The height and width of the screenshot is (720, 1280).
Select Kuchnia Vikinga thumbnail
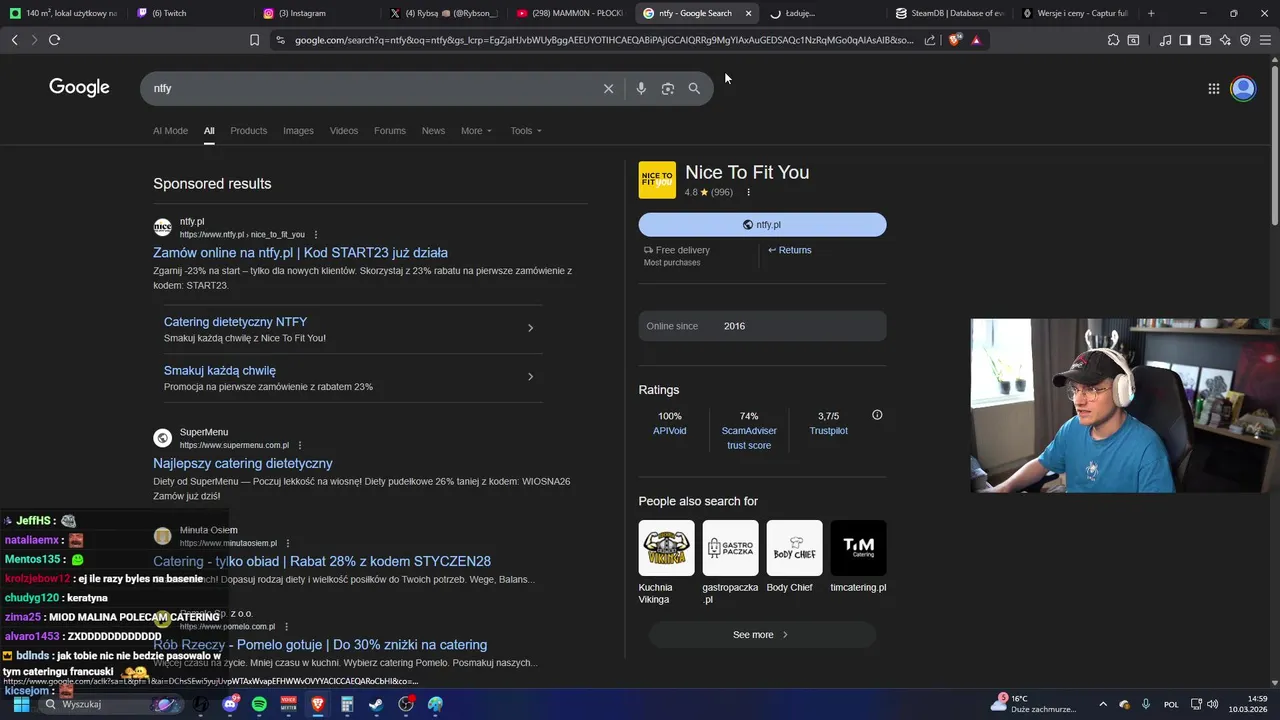coord(667,548)
